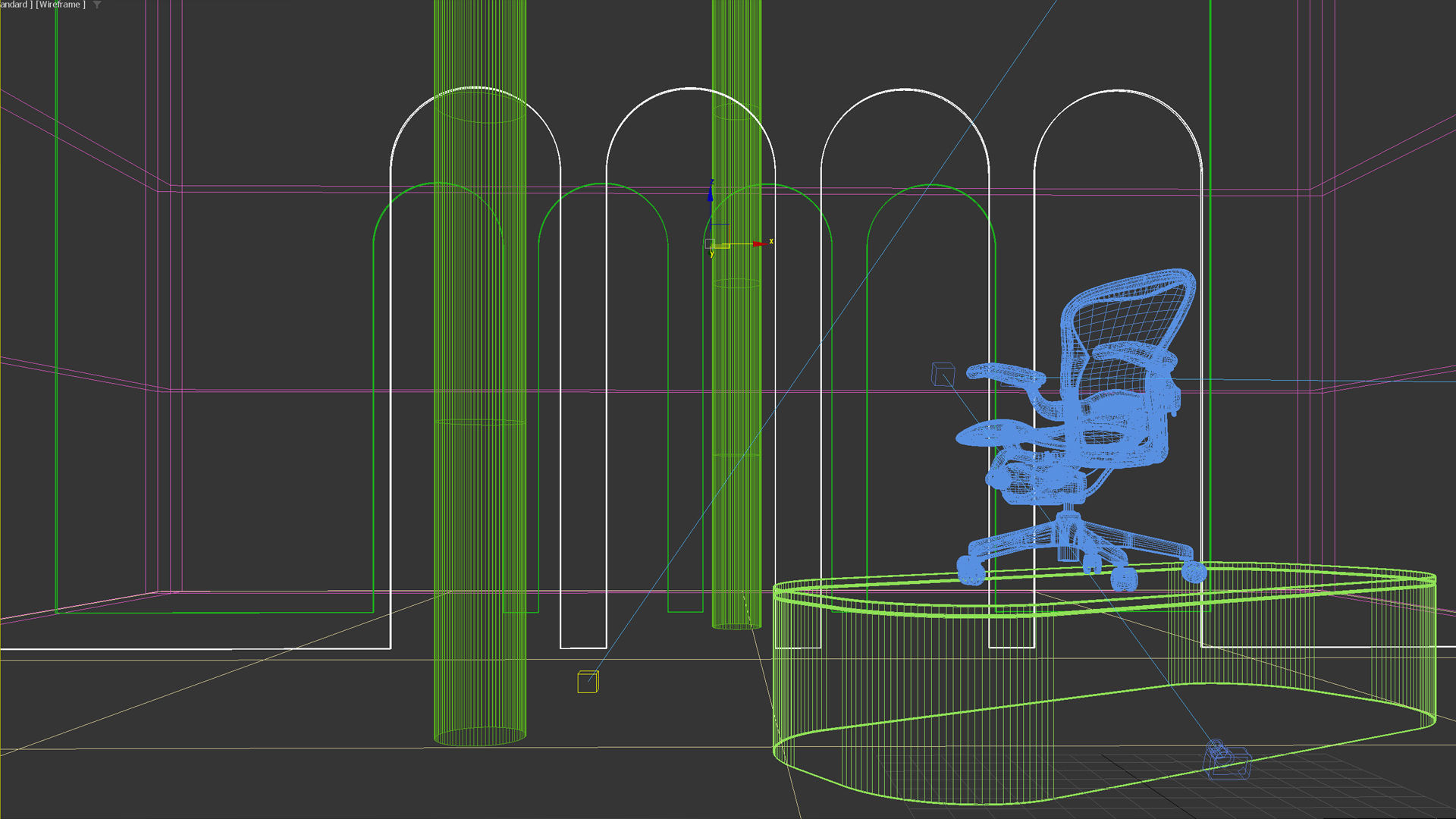1456x819 pixels.
Task: Click the viewport filter funnel icon
Action: [x=97, y=5]
